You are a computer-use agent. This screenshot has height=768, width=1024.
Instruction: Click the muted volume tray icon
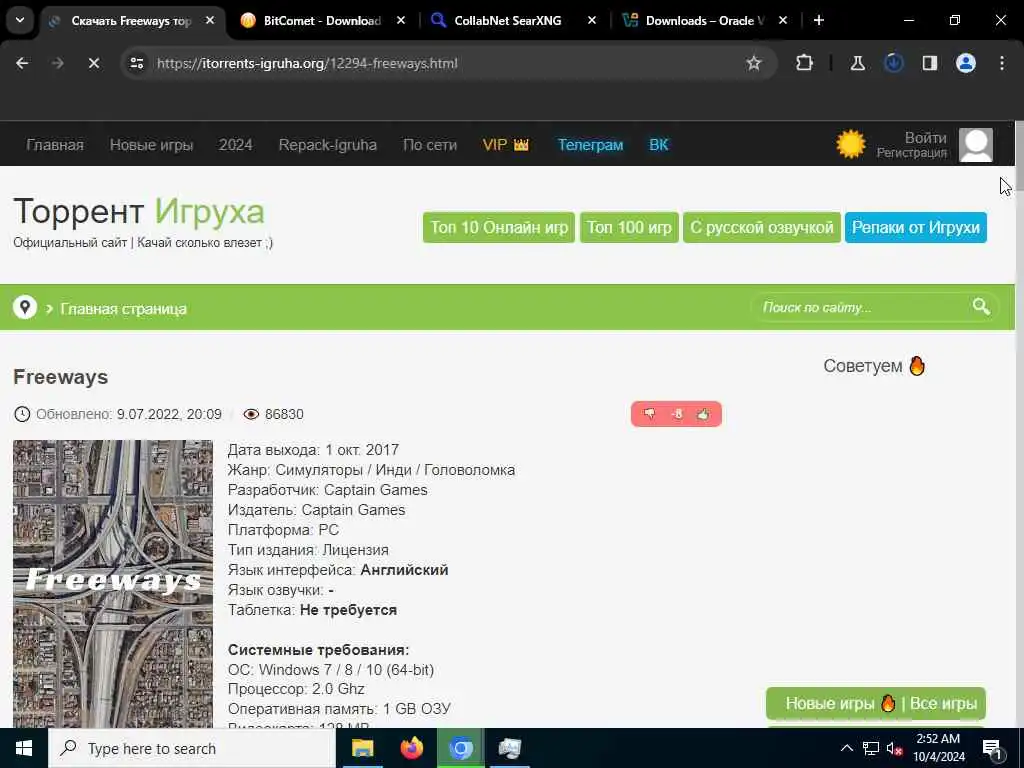pos(894,749)
